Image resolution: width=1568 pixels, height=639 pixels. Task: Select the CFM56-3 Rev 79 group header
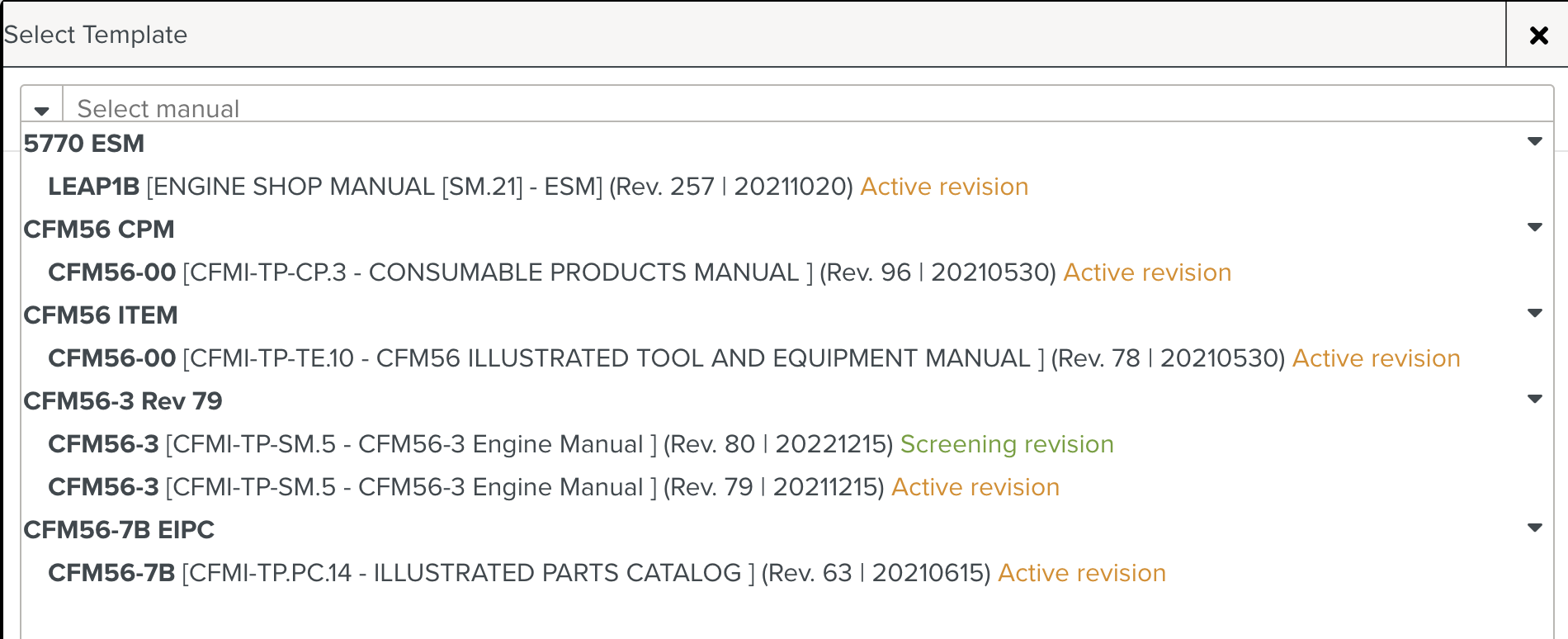(x=123, y=401)
